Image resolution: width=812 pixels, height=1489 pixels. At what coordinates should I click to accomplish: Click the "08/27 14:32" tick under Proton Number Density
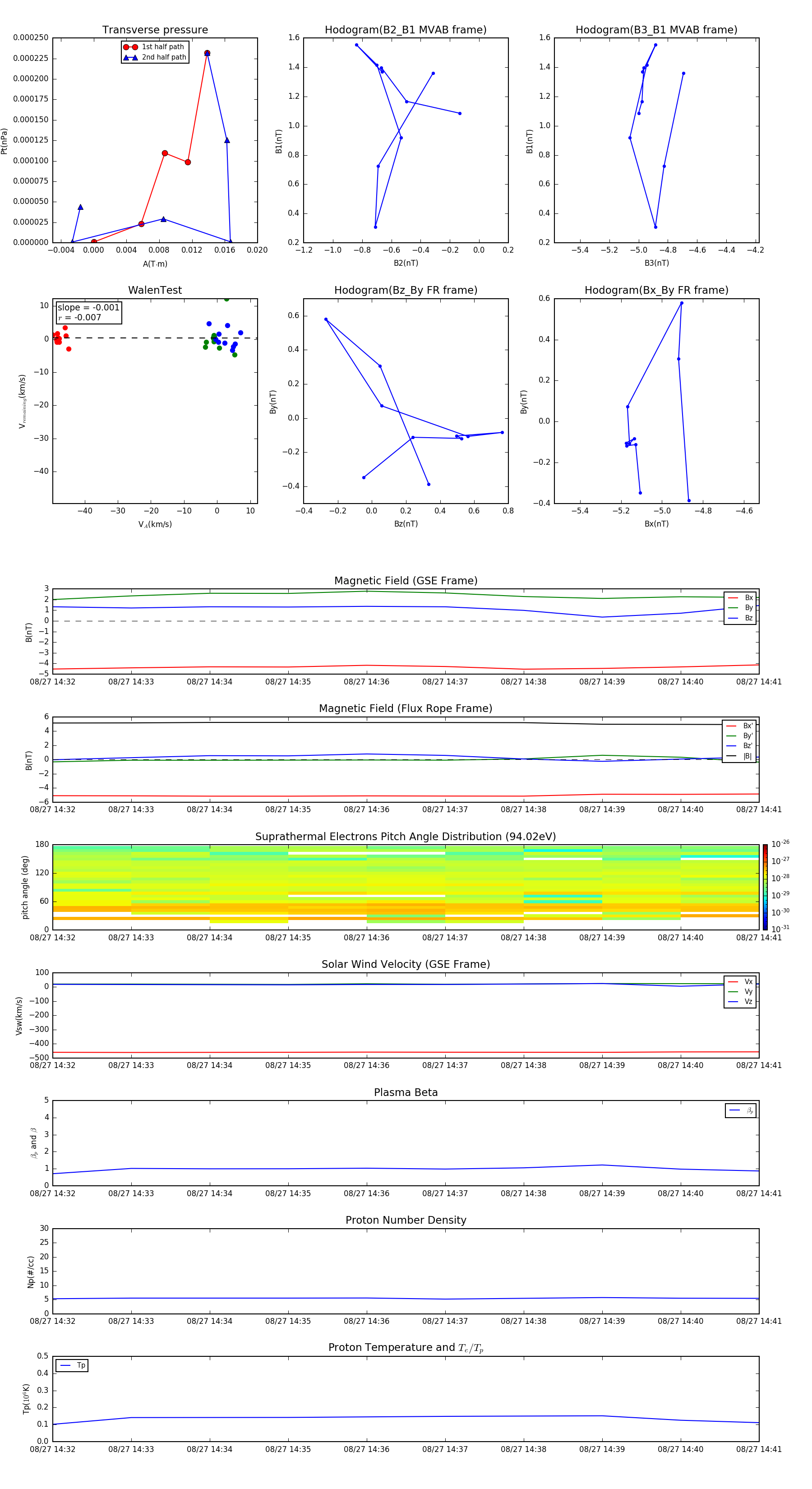click(53, 1321)
